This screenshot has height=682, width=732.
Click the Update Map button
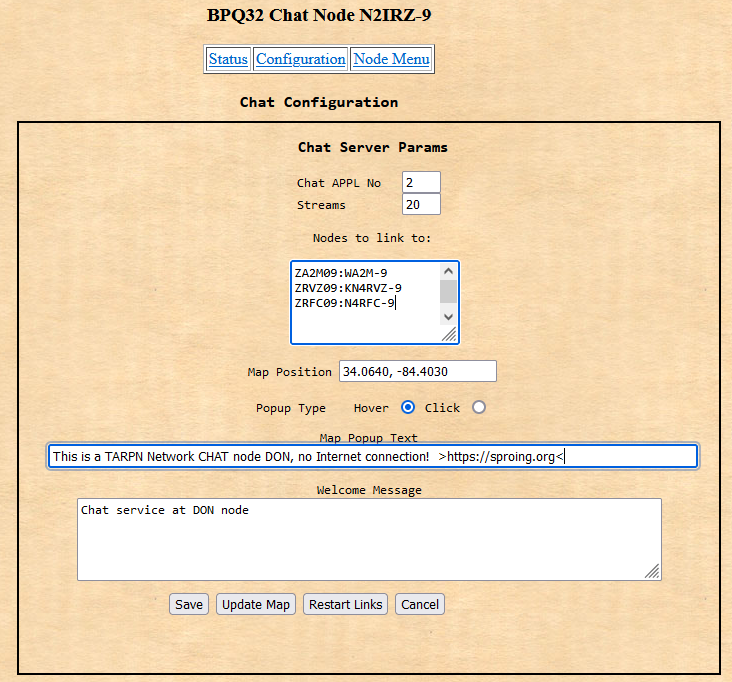pyautogui.click(x=256, y=605)
